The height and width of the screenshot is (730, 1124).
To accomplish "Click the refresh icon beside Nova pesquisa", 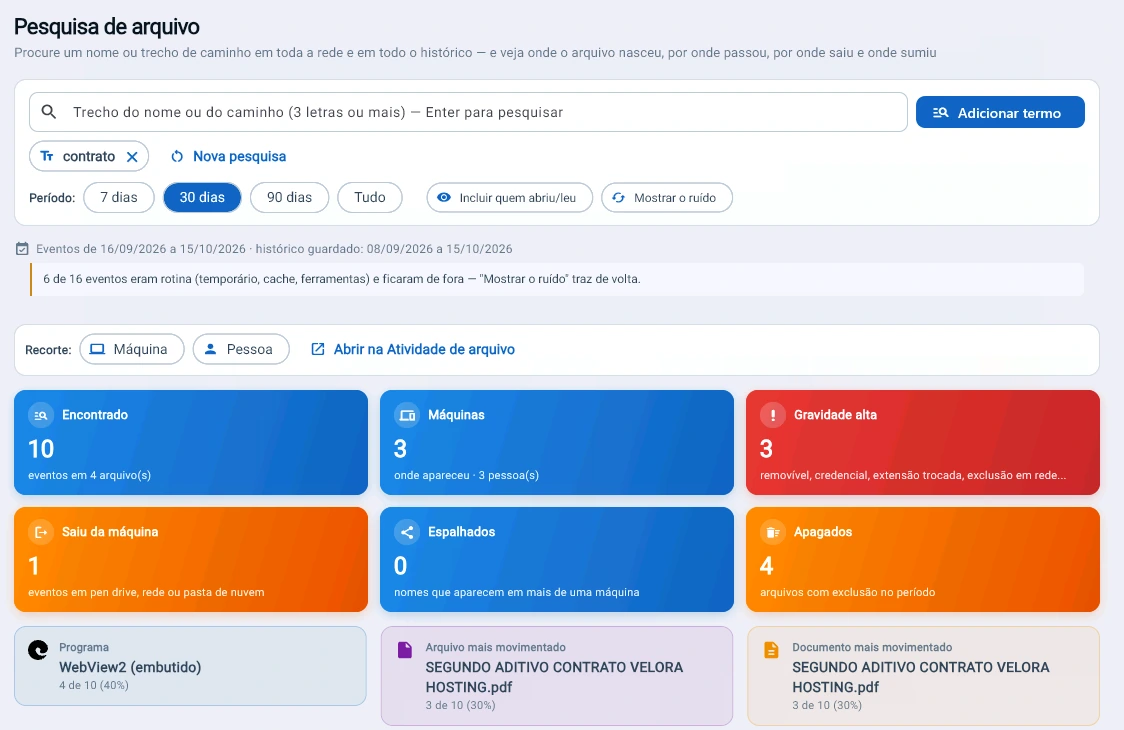I will pos(177,156).
